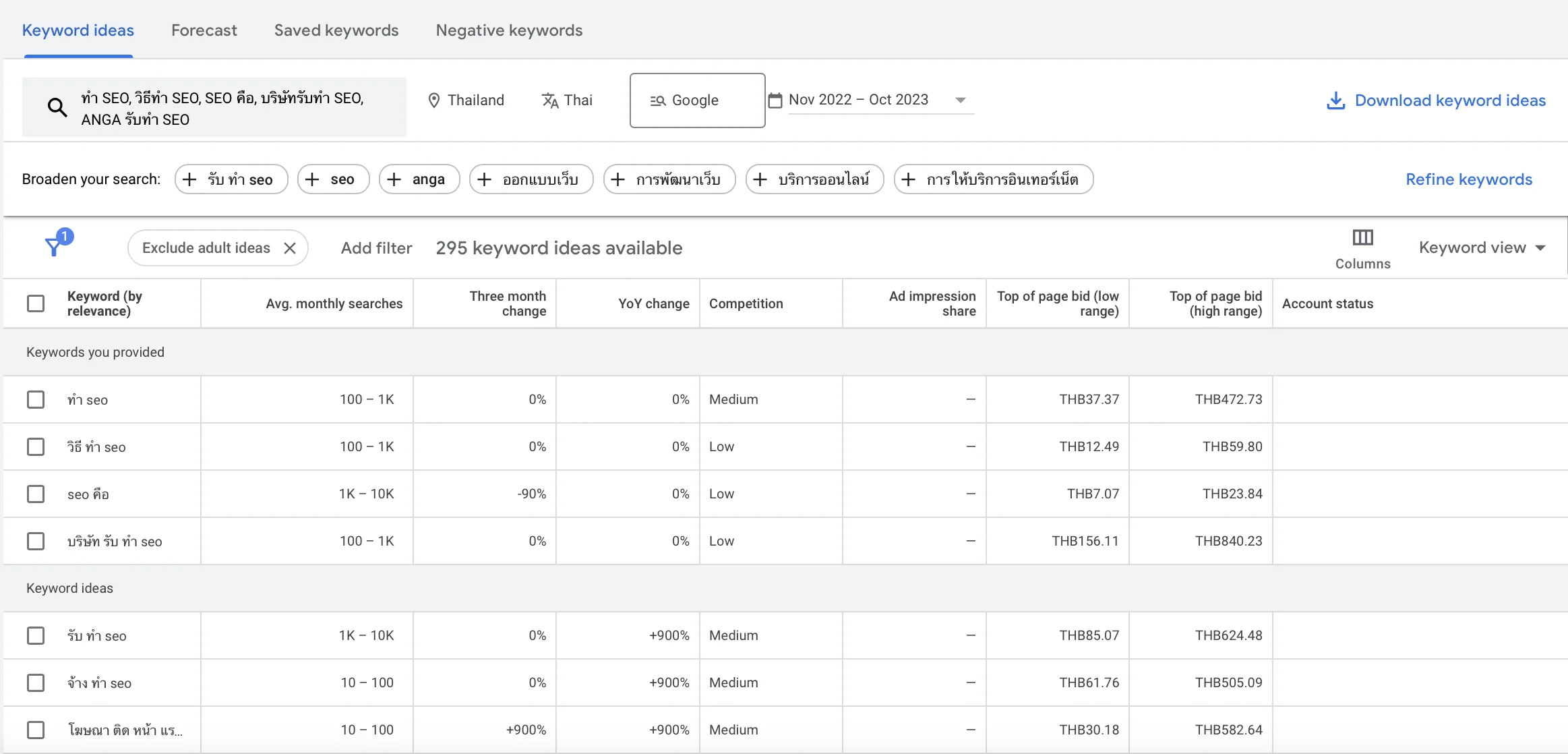Click the THB624.48 high range bid
Screen dimensions: 1568x754
click(1228, 635)
